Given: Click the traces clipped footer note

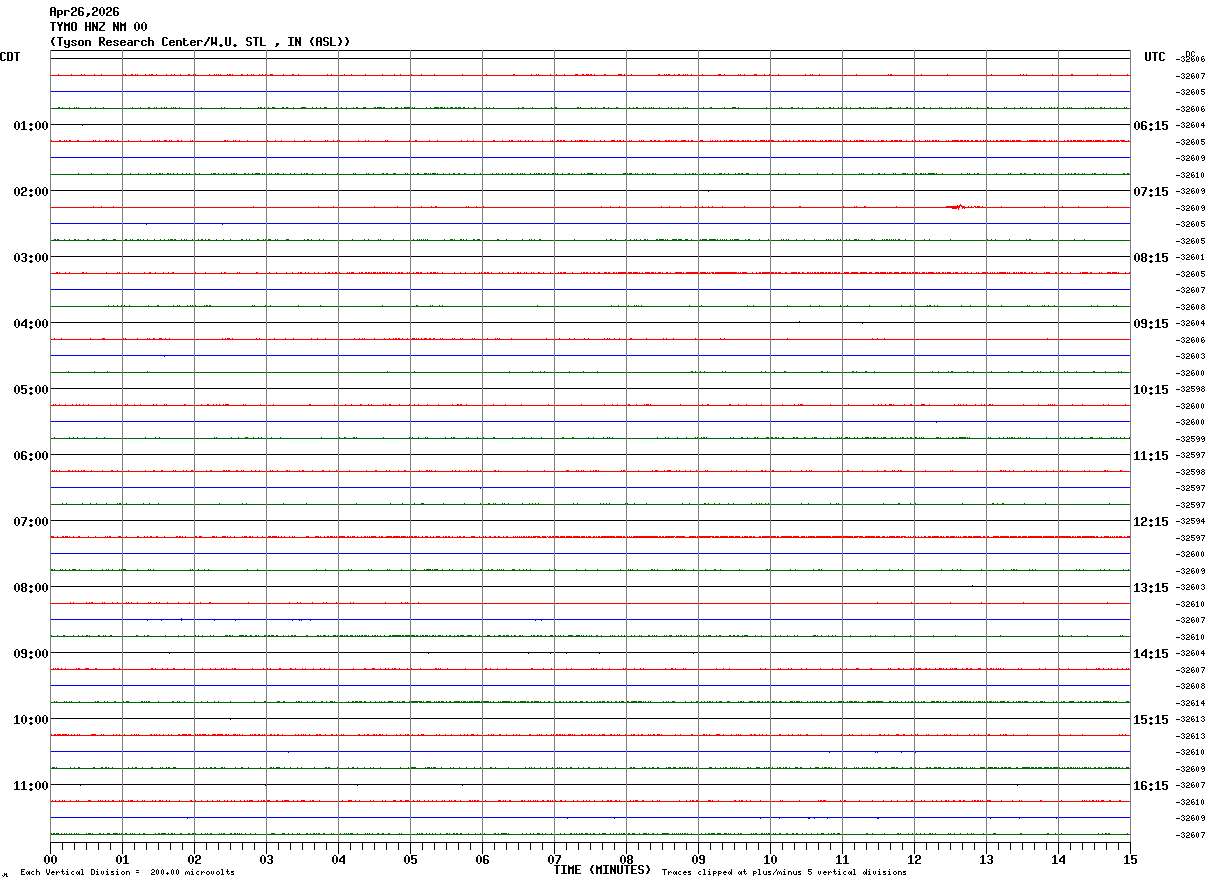Looking at the screenshot, I should 784,873.
